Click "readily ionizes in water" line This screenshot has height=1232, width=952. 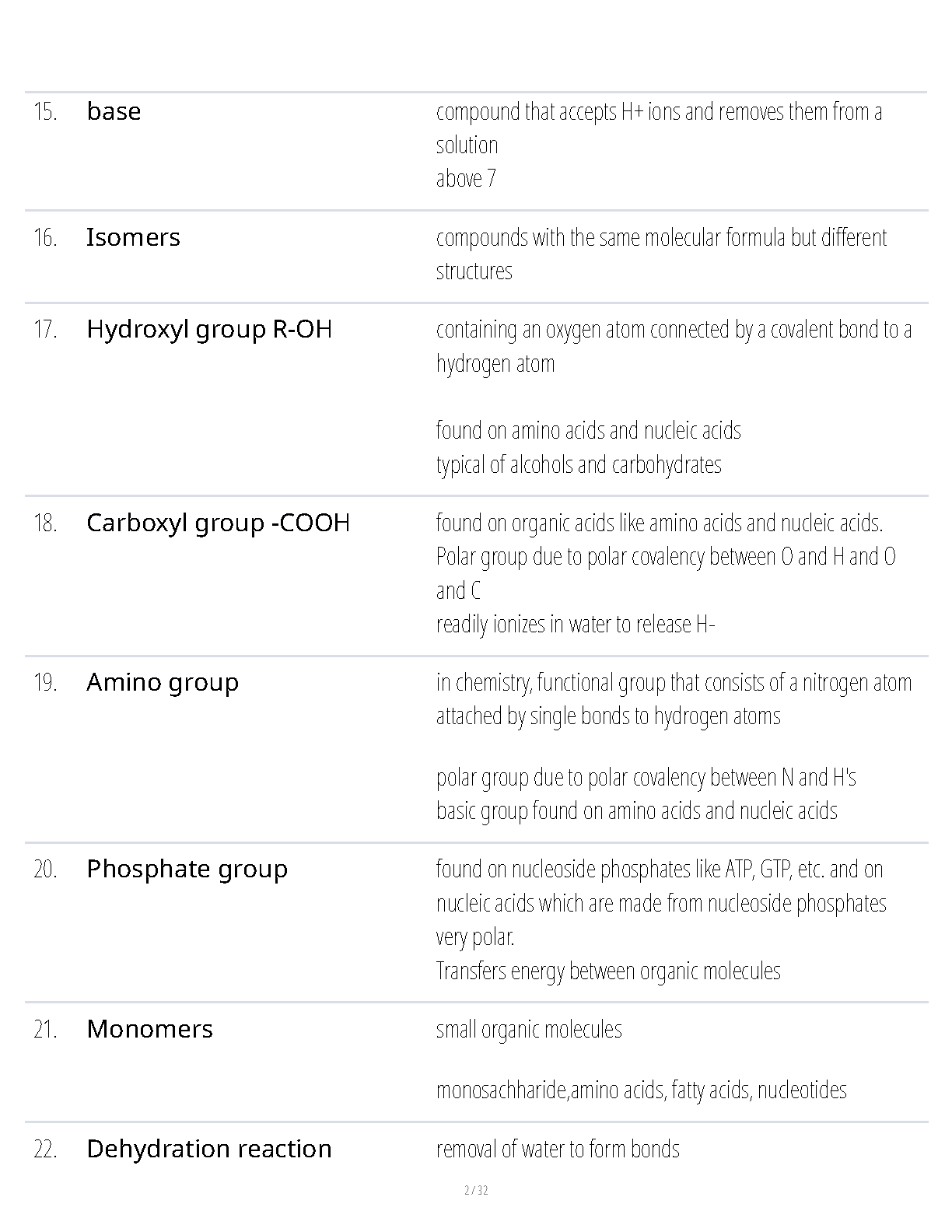pos(576,624)
